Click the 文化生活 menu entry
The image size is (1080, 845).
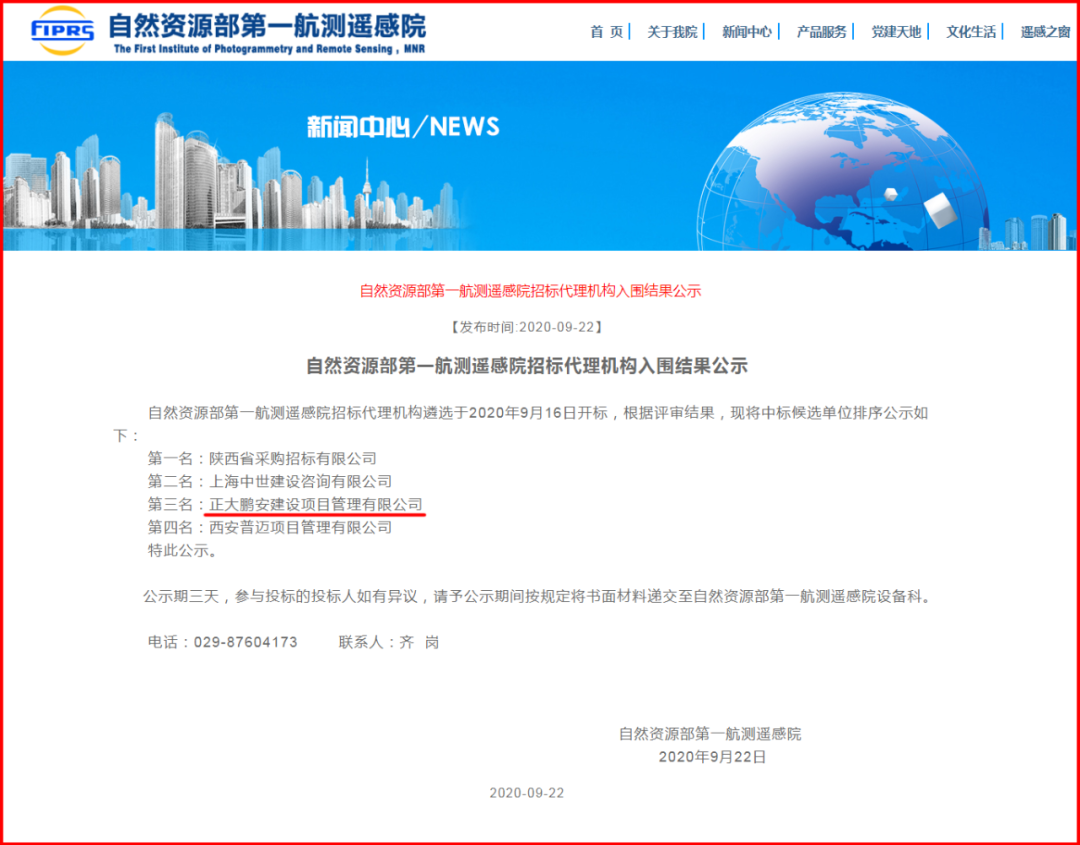point(971,32)
